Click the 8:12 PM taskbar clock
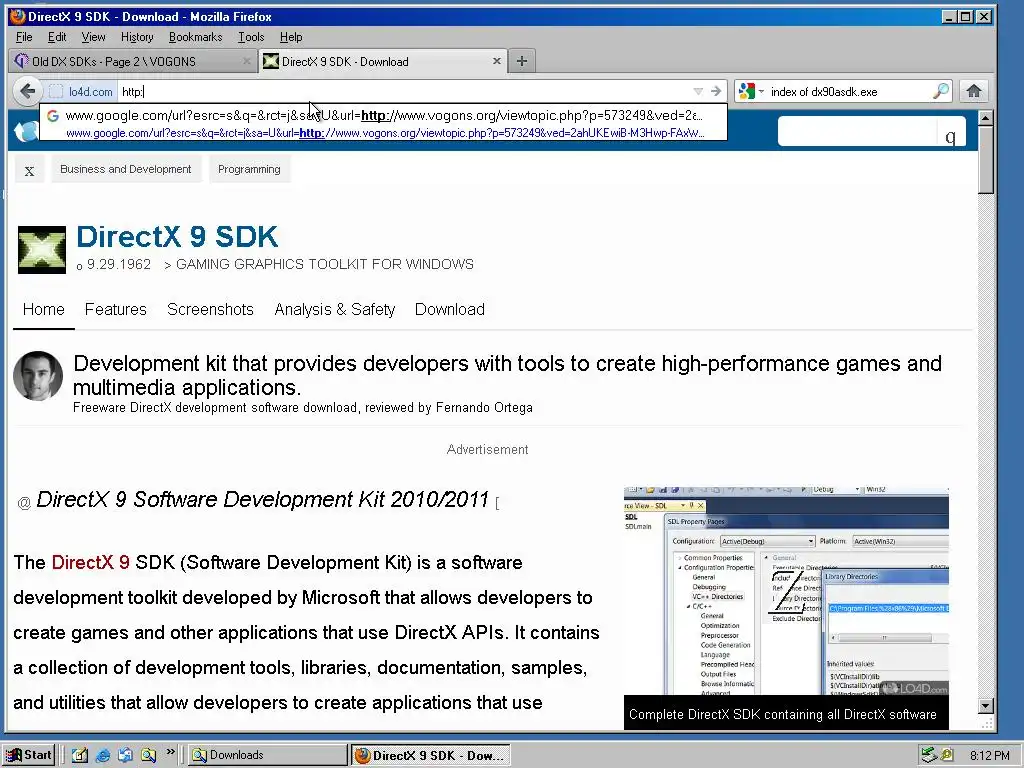Viewport: 1024px width, 768px height. tap(989, 756)
